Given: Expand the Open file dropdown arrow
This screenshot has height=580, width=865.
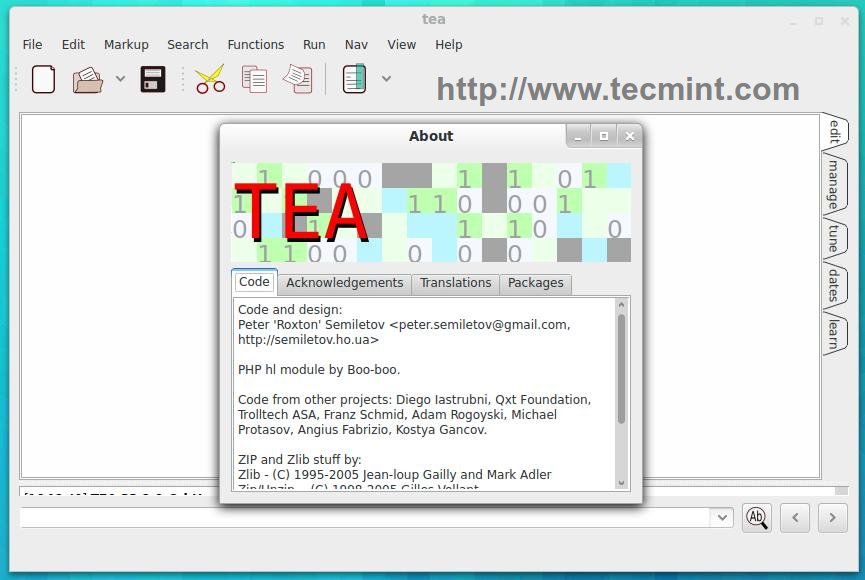Looking at the screenshot, I should point(120,79).
